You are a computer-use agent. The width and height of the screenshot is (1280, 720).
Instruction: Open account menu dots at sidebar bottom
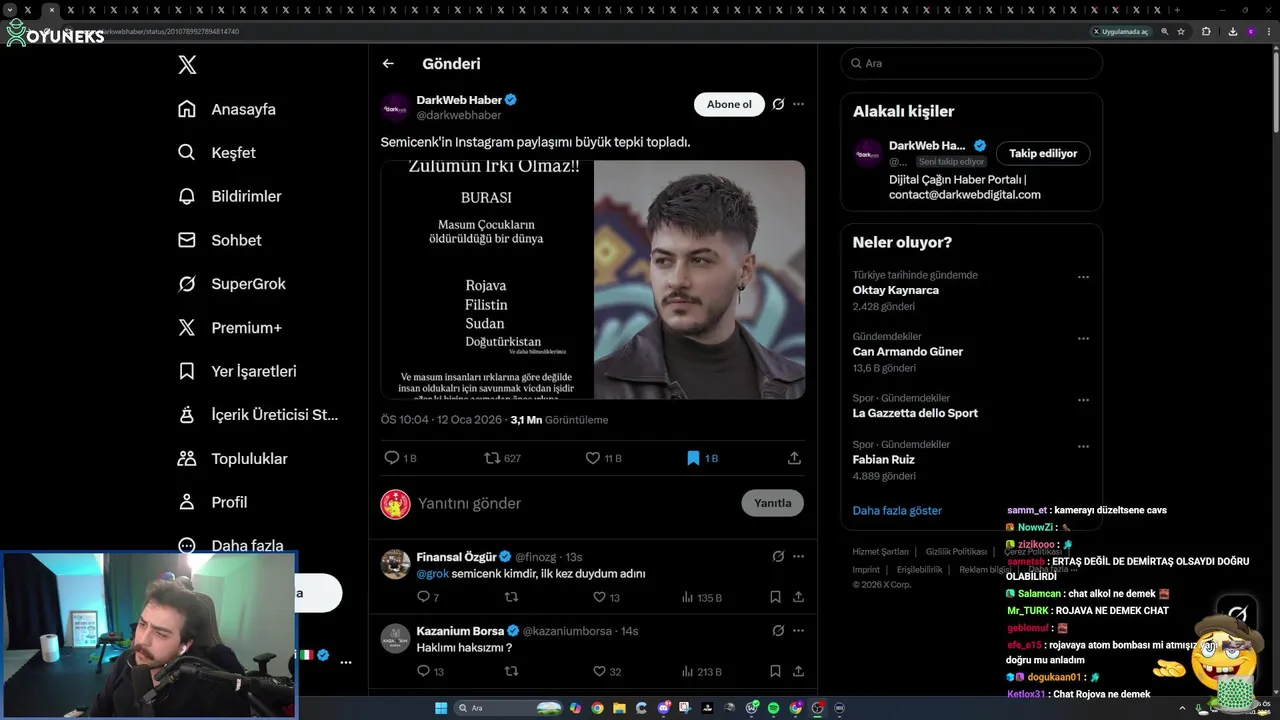346,663
